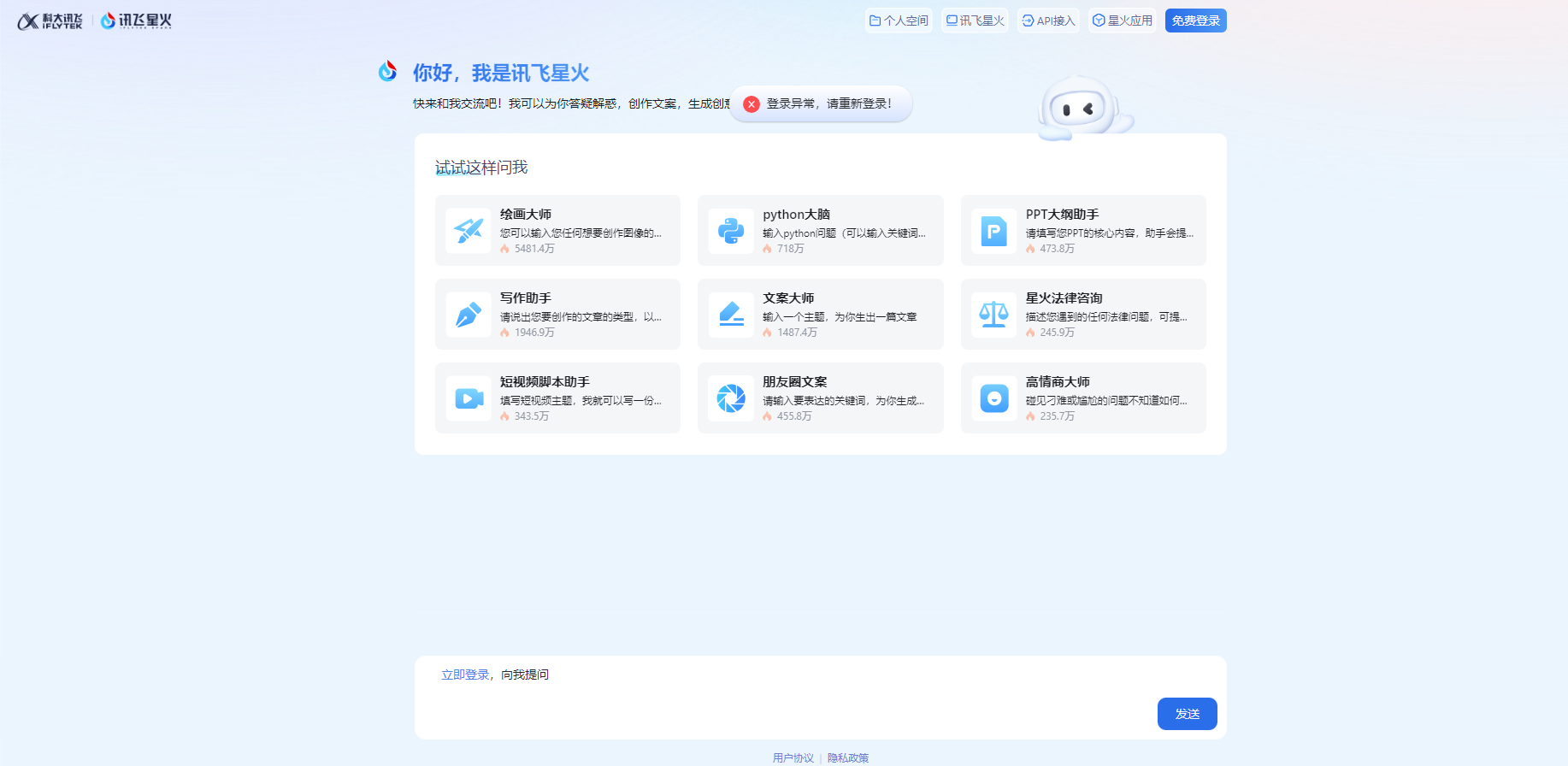Select the python大脑 card title
The width and height of the screenshot is (1568, 766).
[797, 215]
